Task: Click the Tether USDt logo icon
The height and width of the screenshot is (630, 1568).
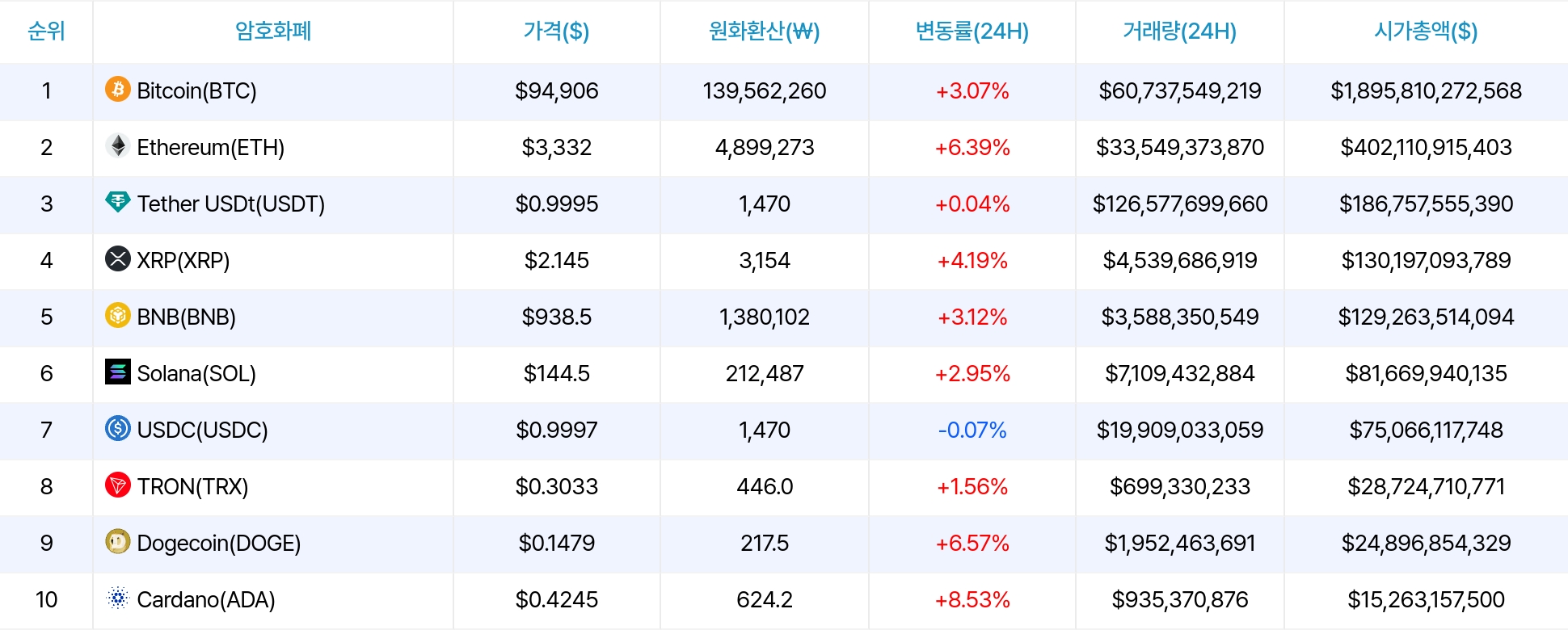Action: click(118, 202)
